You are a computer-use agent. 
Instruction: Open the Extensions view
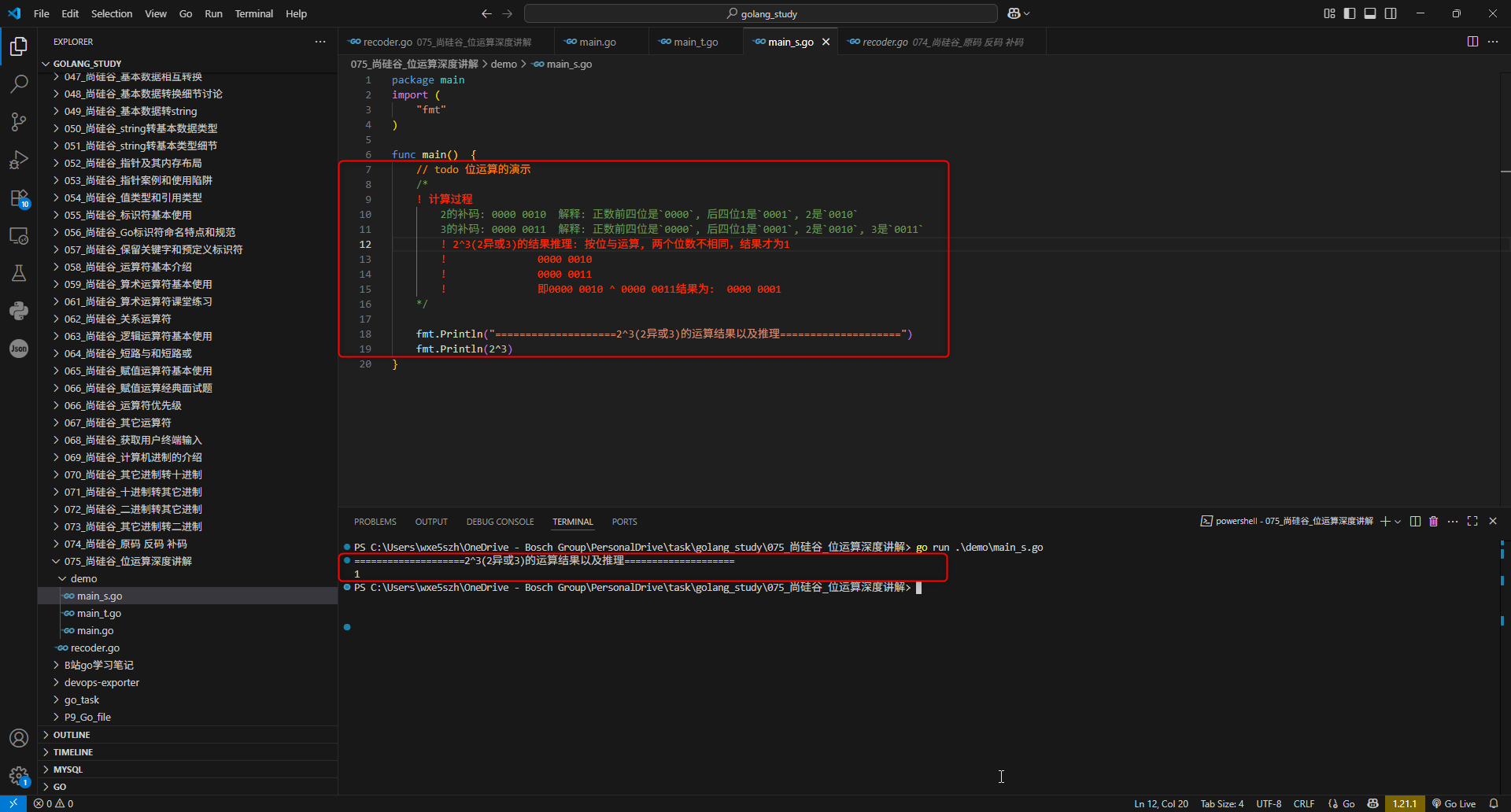point(19,197)
